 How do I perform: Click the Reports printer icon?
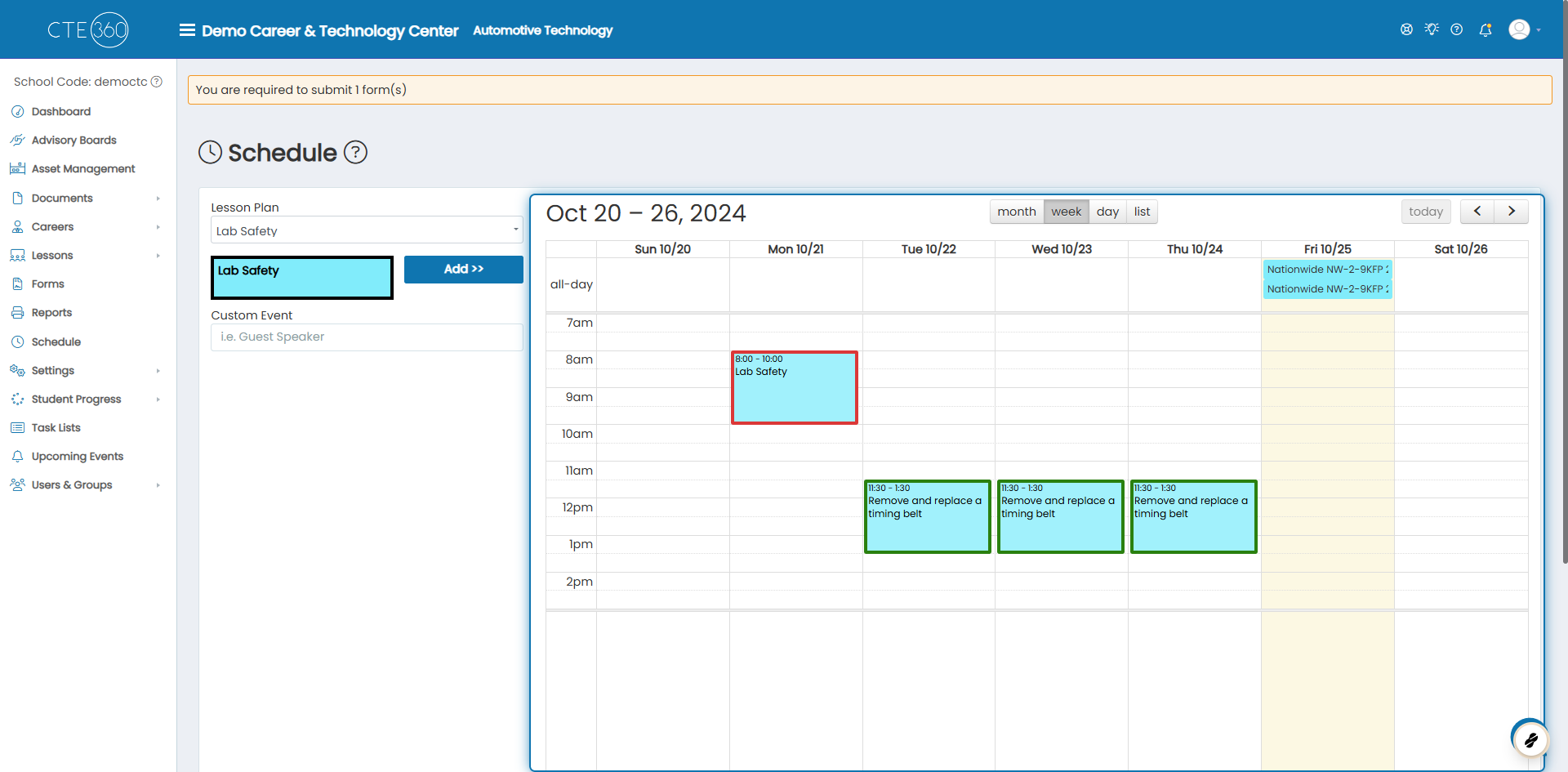pos(17,312)
